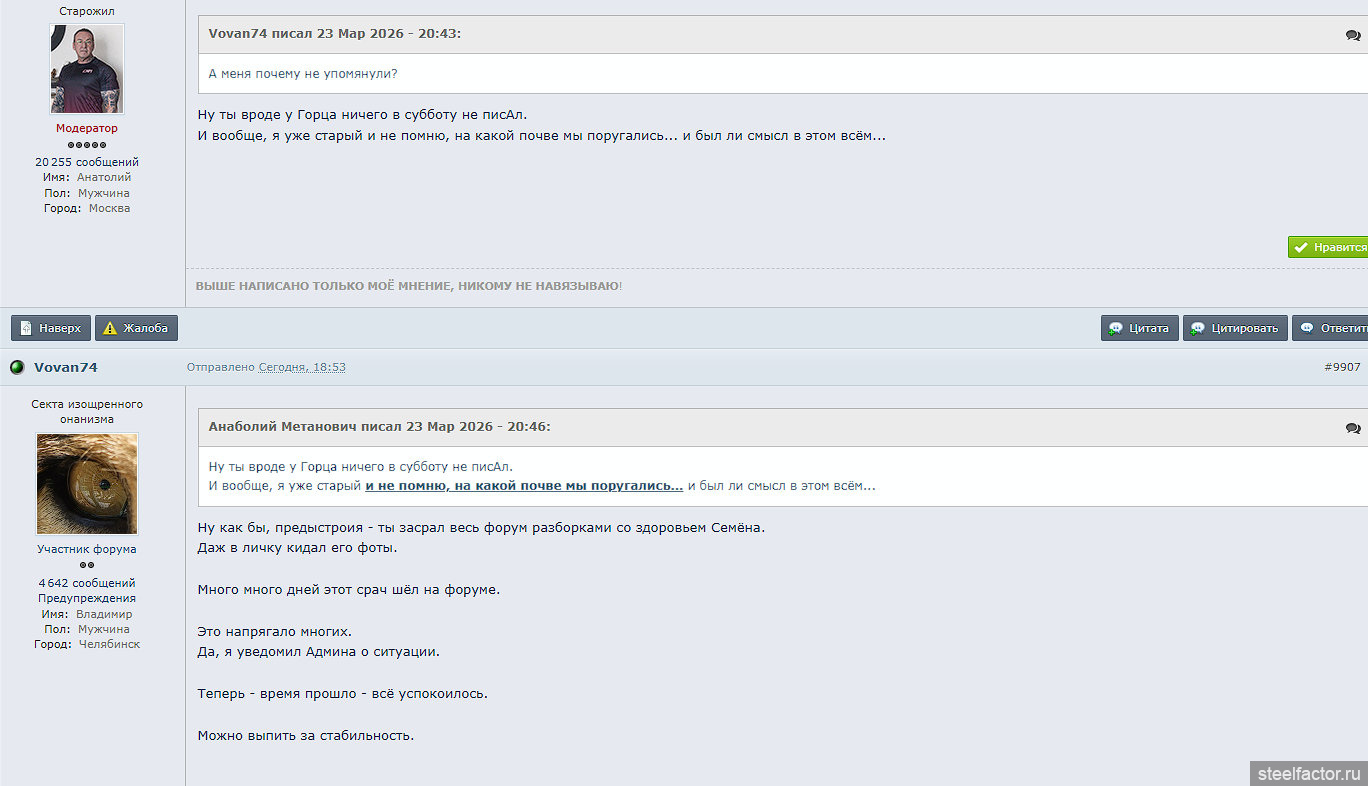Report the post with Жалоба button
Screen dimensions: 1368x786
[x=136, y=328]
